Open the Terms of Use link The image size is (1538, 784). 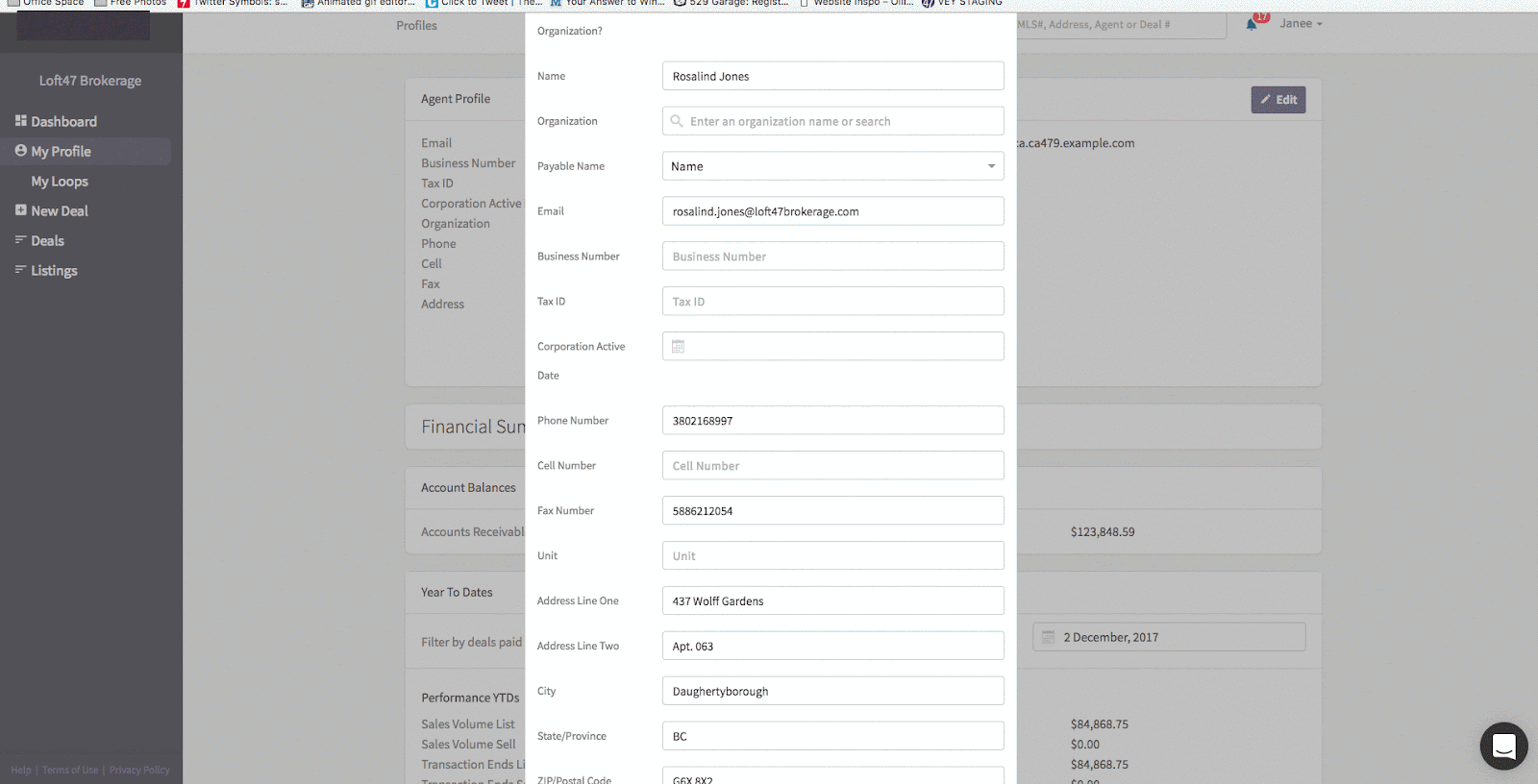[x=70, y=771]
